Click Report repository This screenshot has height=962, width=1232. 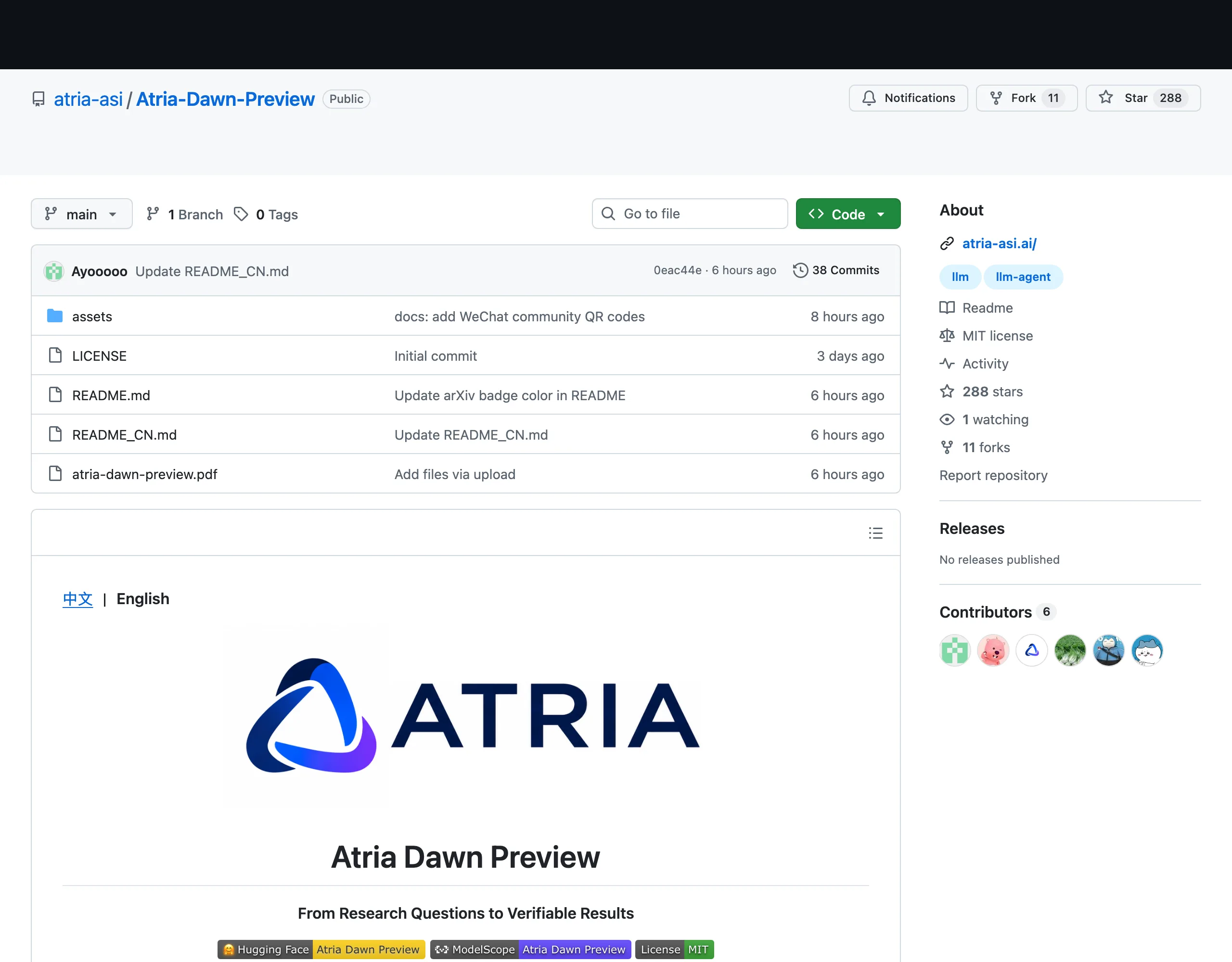coord(993,475)
